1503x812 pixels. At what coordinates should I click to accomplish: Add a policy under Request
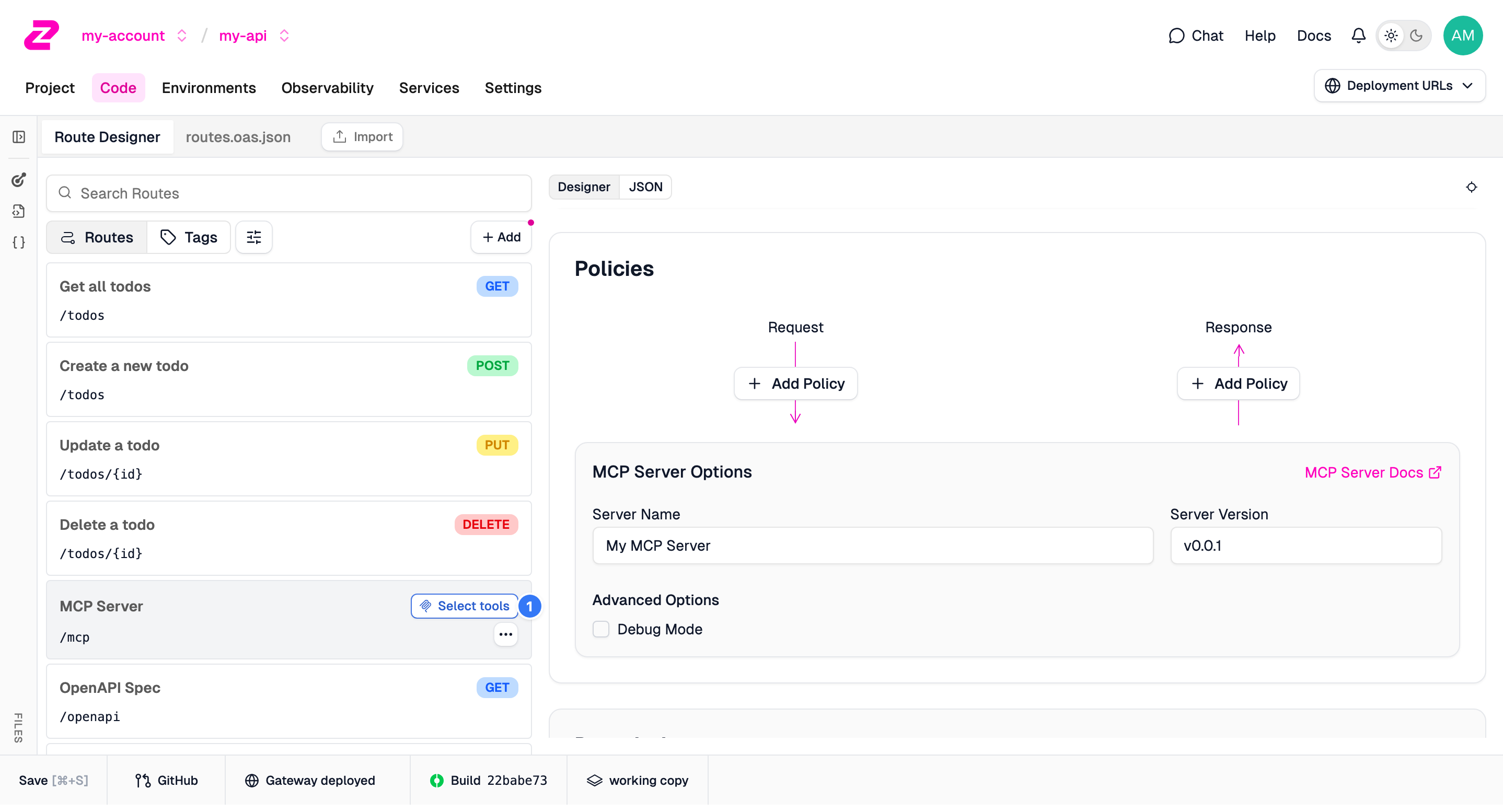(x=795, y=383)
